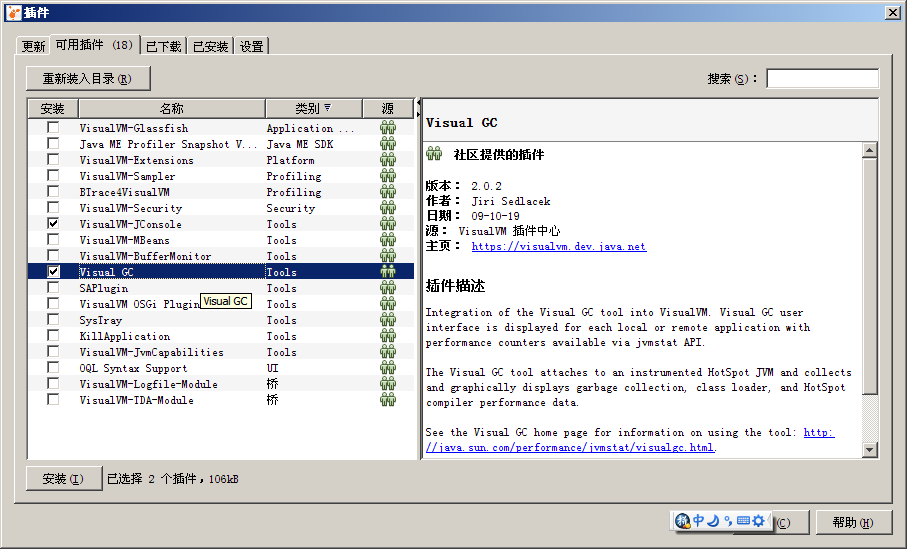Uncheck the VisualVM-JConsole install checkbox

tap(53, 223)
